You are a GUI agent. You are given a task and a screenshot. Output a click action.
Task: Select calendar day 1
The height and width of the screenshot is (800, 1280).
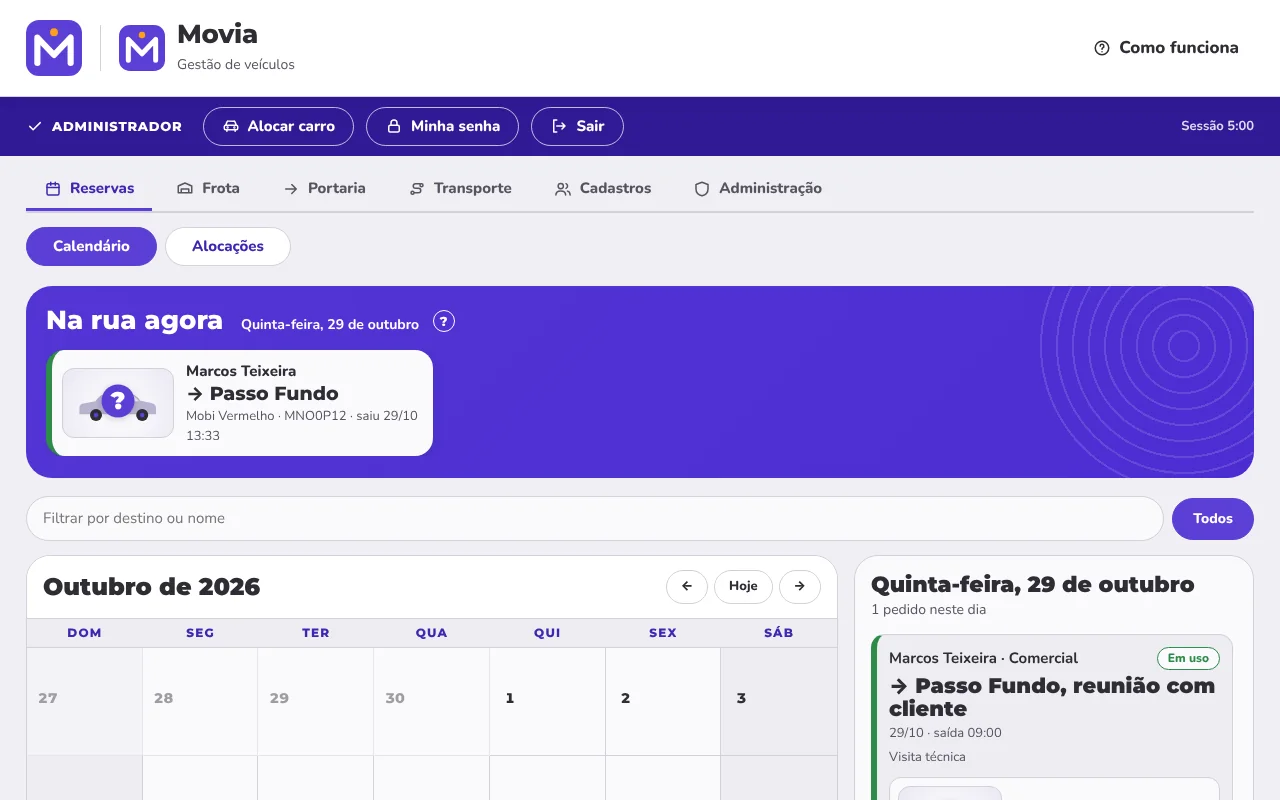(547, 701)
